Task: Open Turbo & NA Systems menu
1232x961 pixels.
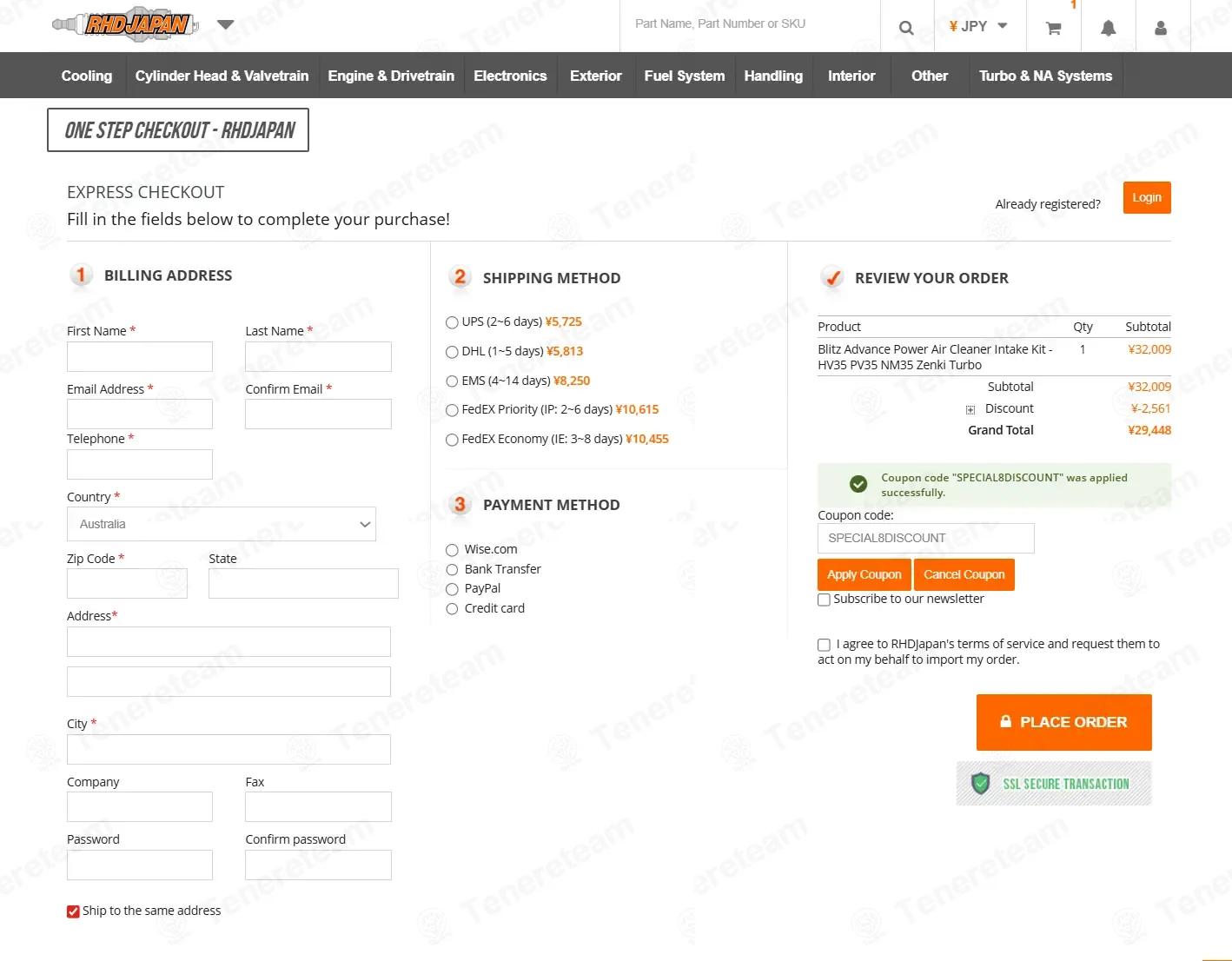Action: point(1045,76)
